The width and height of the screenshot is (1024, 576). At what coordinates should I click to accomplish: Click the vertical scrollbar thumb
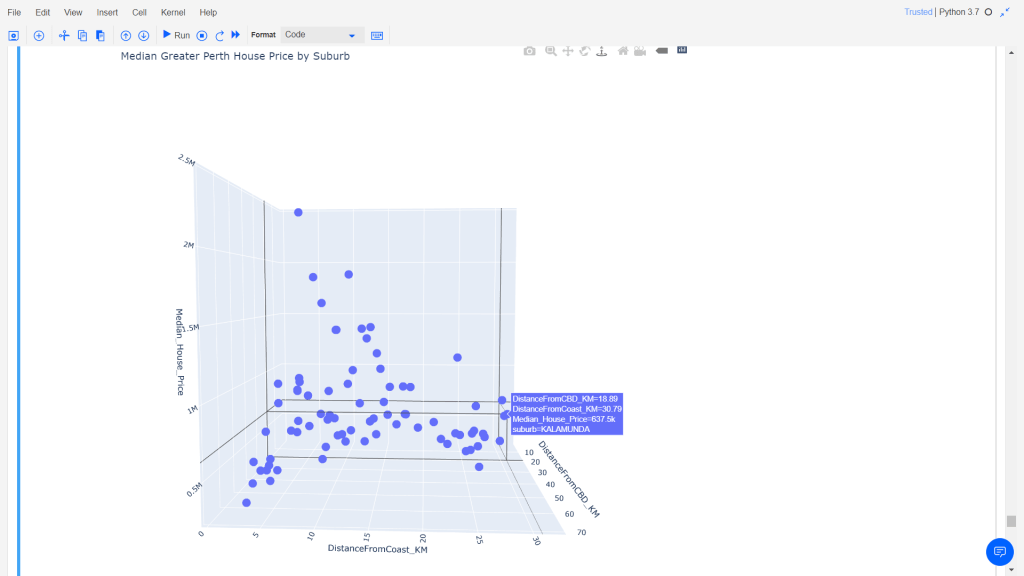tap(1011, 521)
